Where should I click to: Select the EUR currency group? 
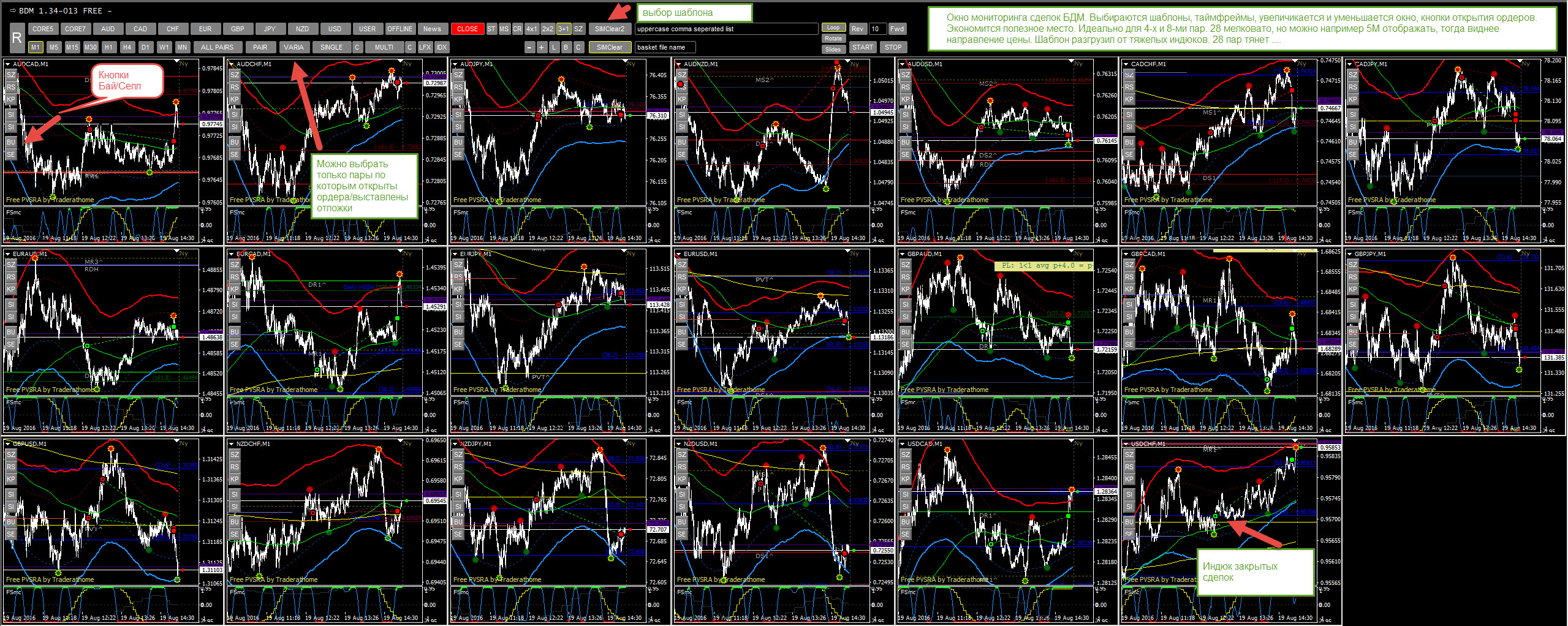click(x=205, y=29)
